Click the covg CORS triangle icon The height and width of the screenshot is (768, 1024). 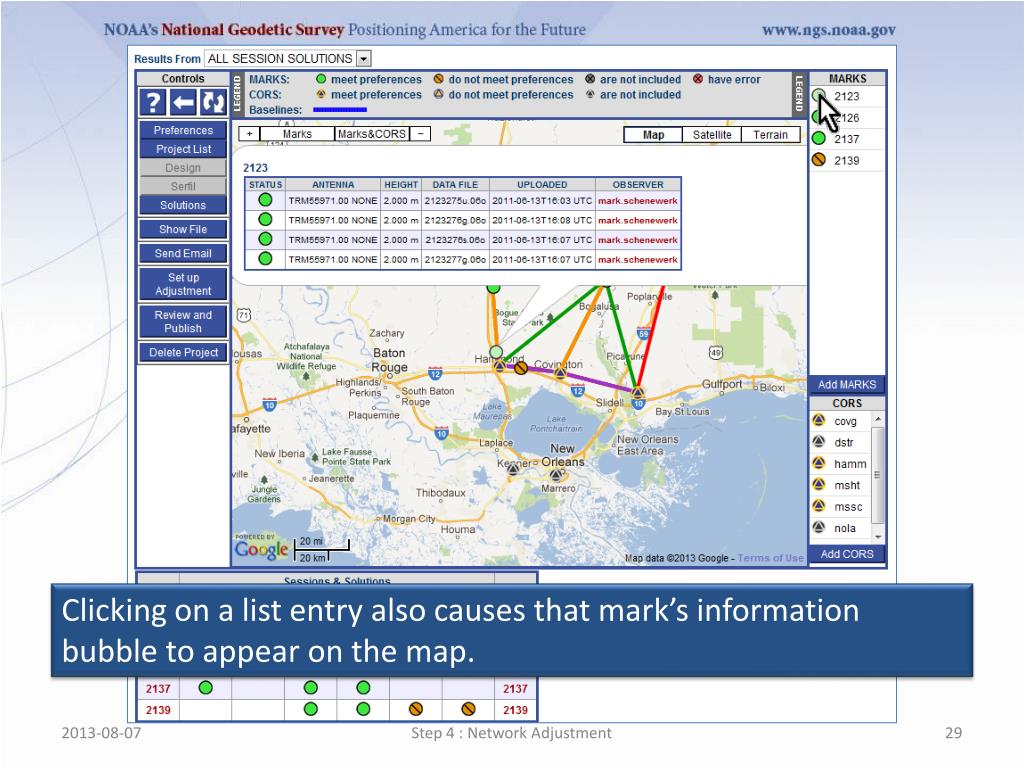point(819,421)
